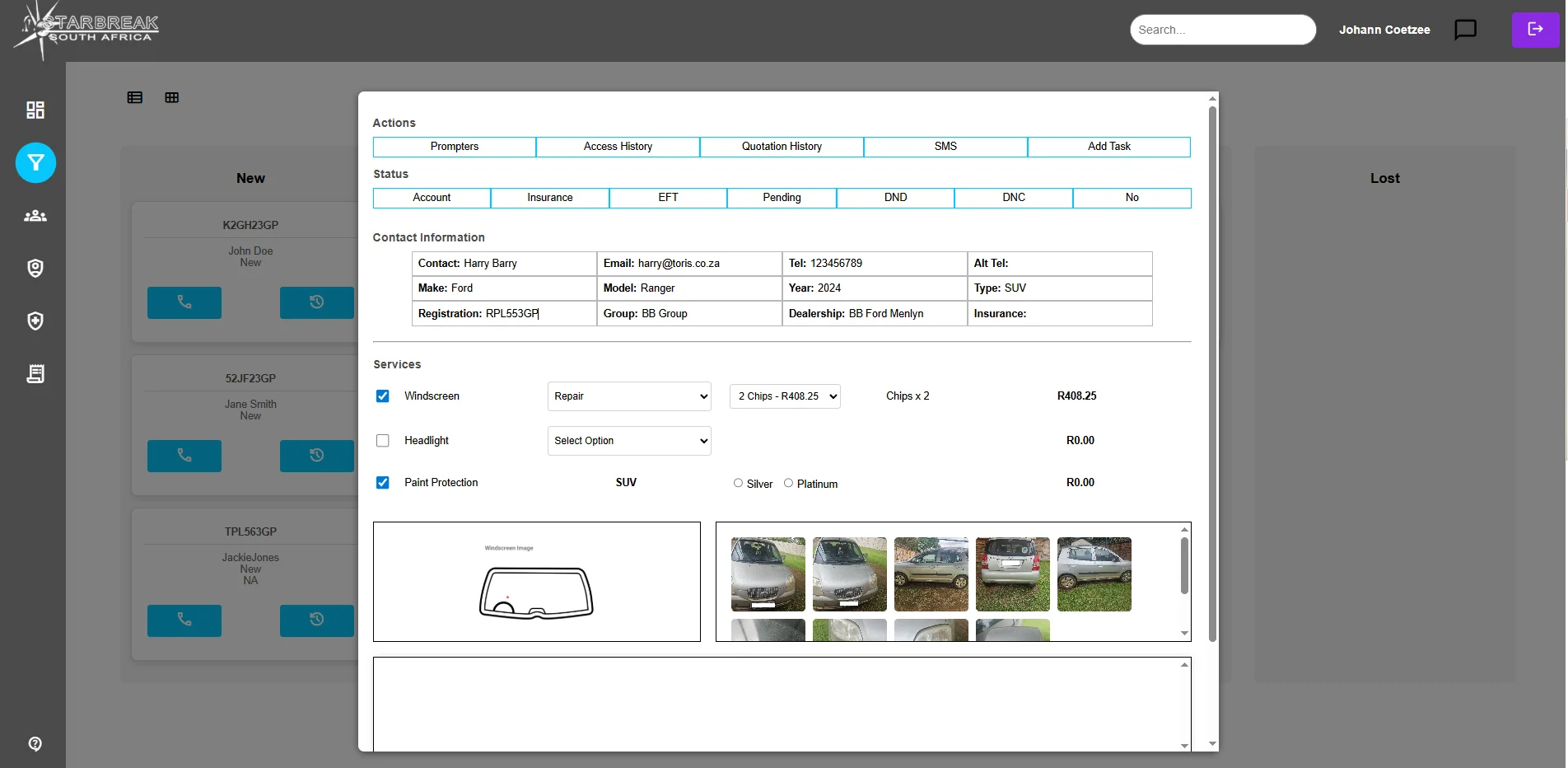Open the Headlight Select Option dropdown
Image resolution: width=1568 pixels, height=768 pixels.
[x=629, y=441]
